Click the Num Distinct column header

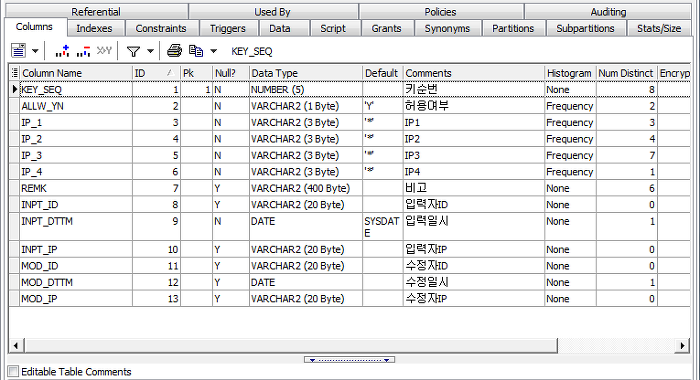coord(627,73)
